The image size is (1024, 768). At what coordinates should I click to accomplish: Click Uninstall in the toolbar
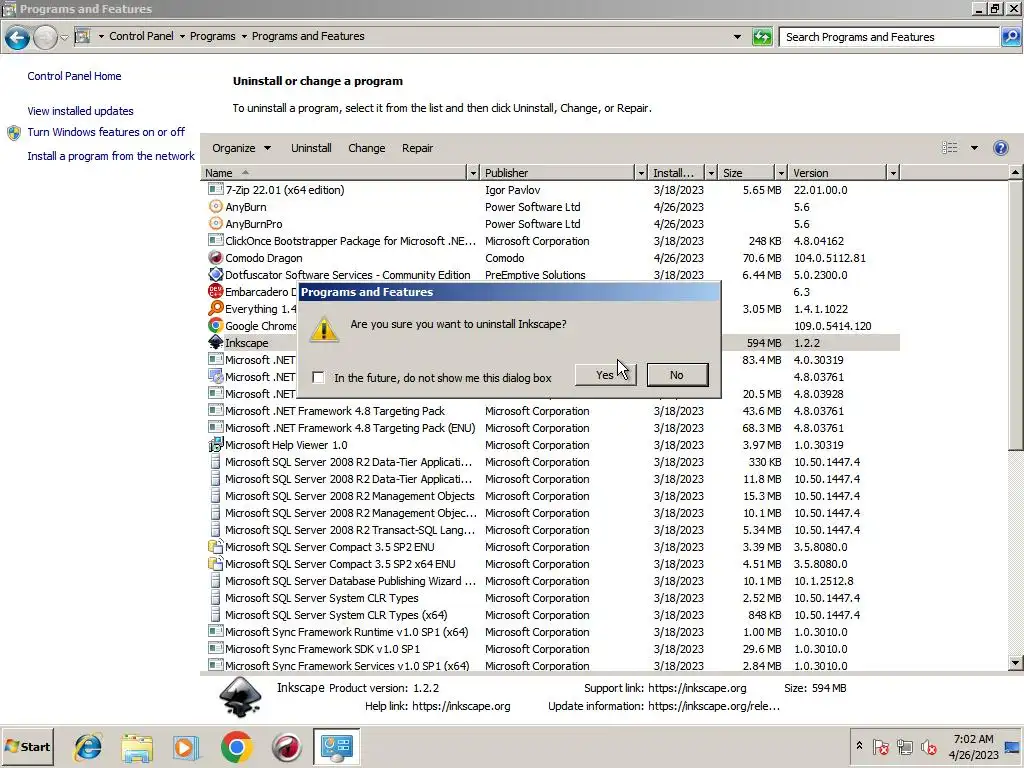[311, 148]
